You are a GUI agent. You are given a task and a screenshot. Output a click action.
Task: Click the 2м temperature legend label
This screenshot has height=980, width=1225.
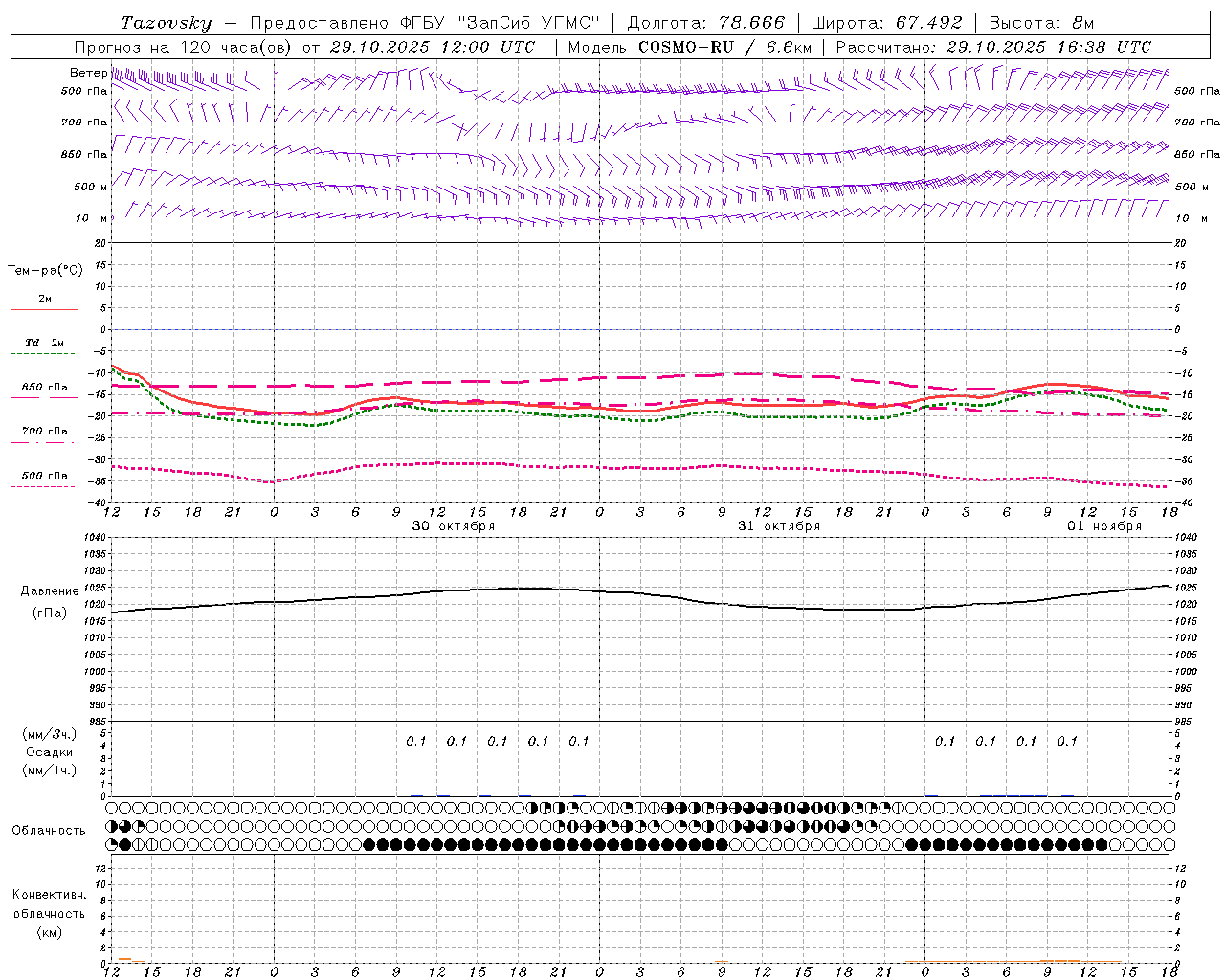click(x=45, y=300)
